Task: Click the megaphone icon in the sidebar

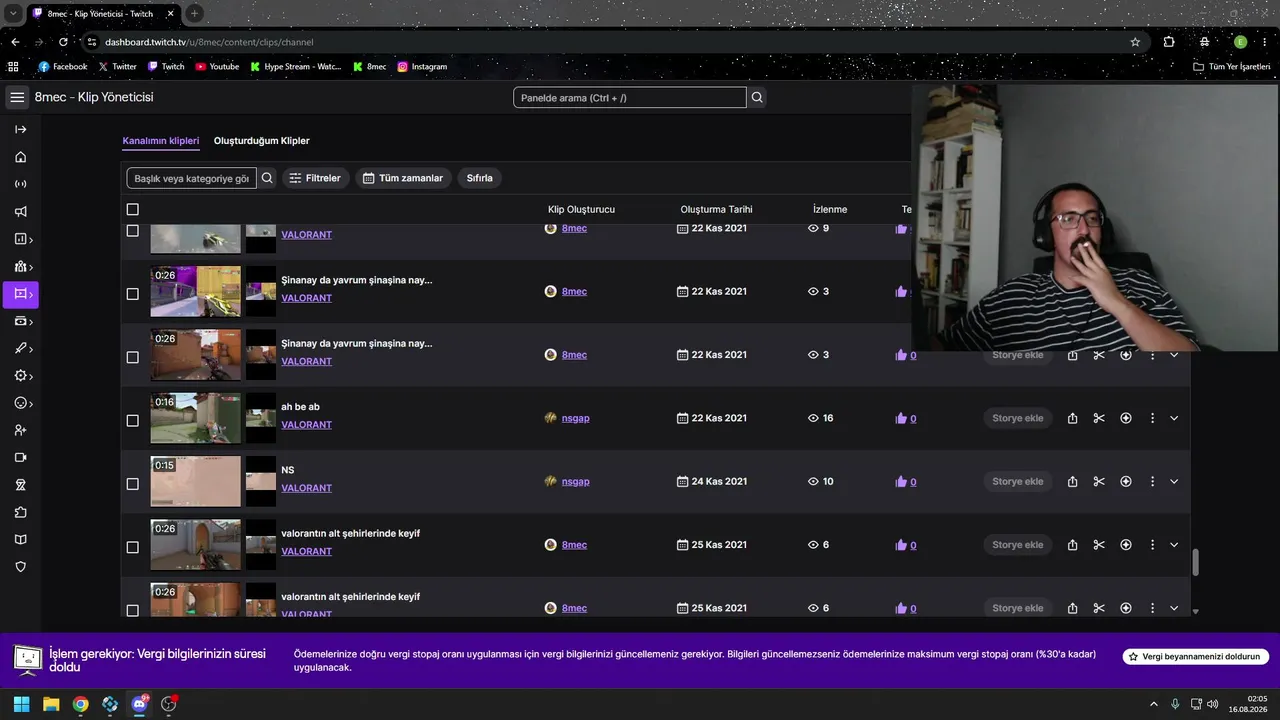Action: click(20, 212)
